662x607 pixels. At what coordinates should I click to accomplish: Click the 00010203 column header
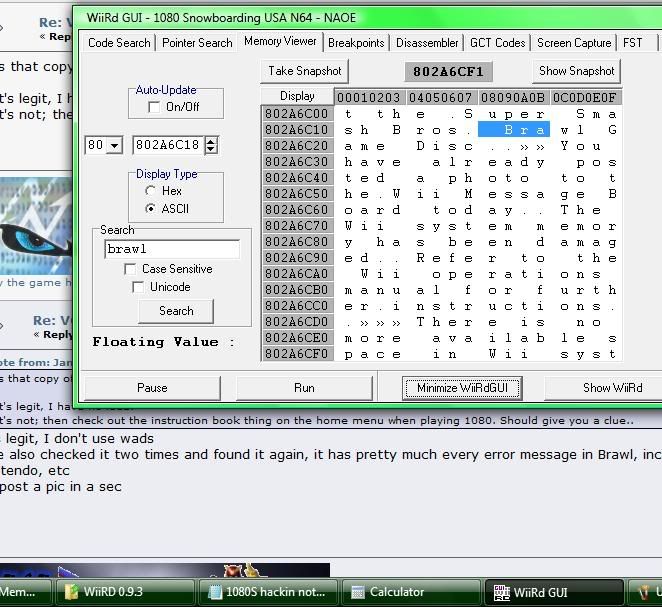[x=369, y=98]
